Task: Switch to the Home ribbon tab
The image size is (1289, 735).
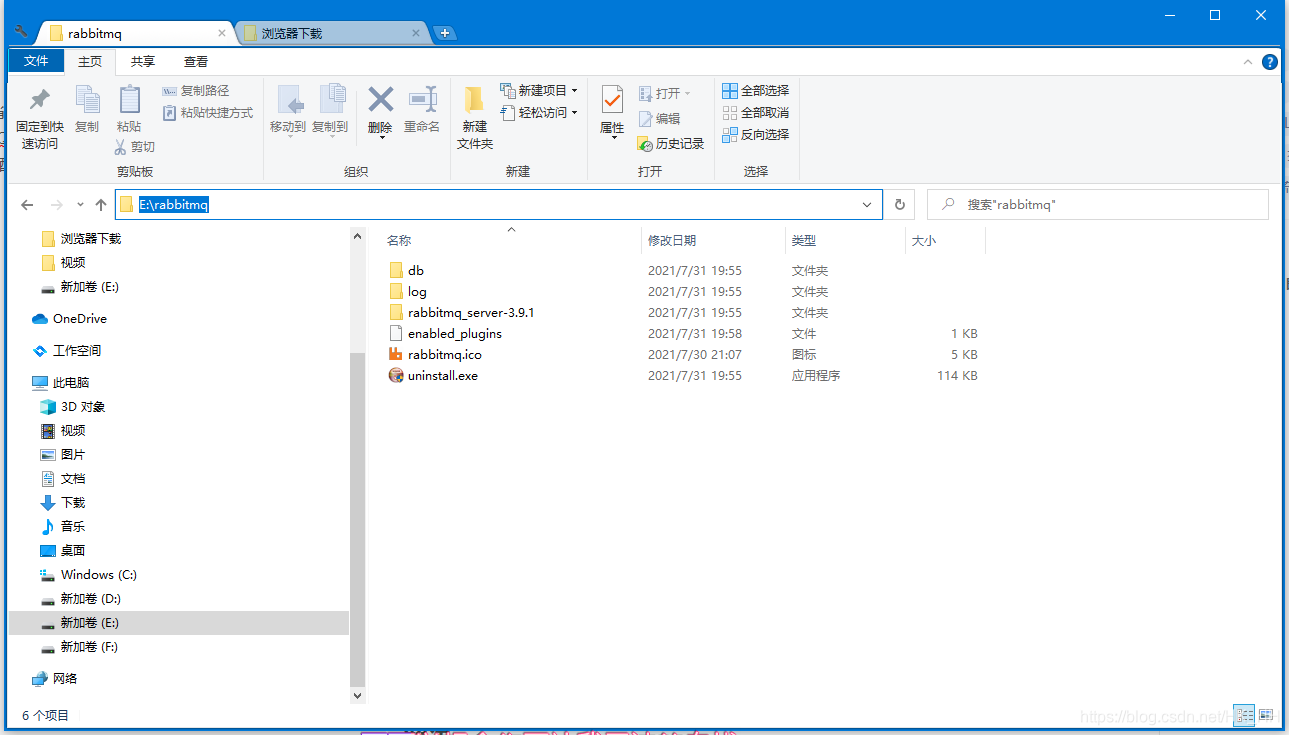Action: pyautogui.click(x=90, y=61)
